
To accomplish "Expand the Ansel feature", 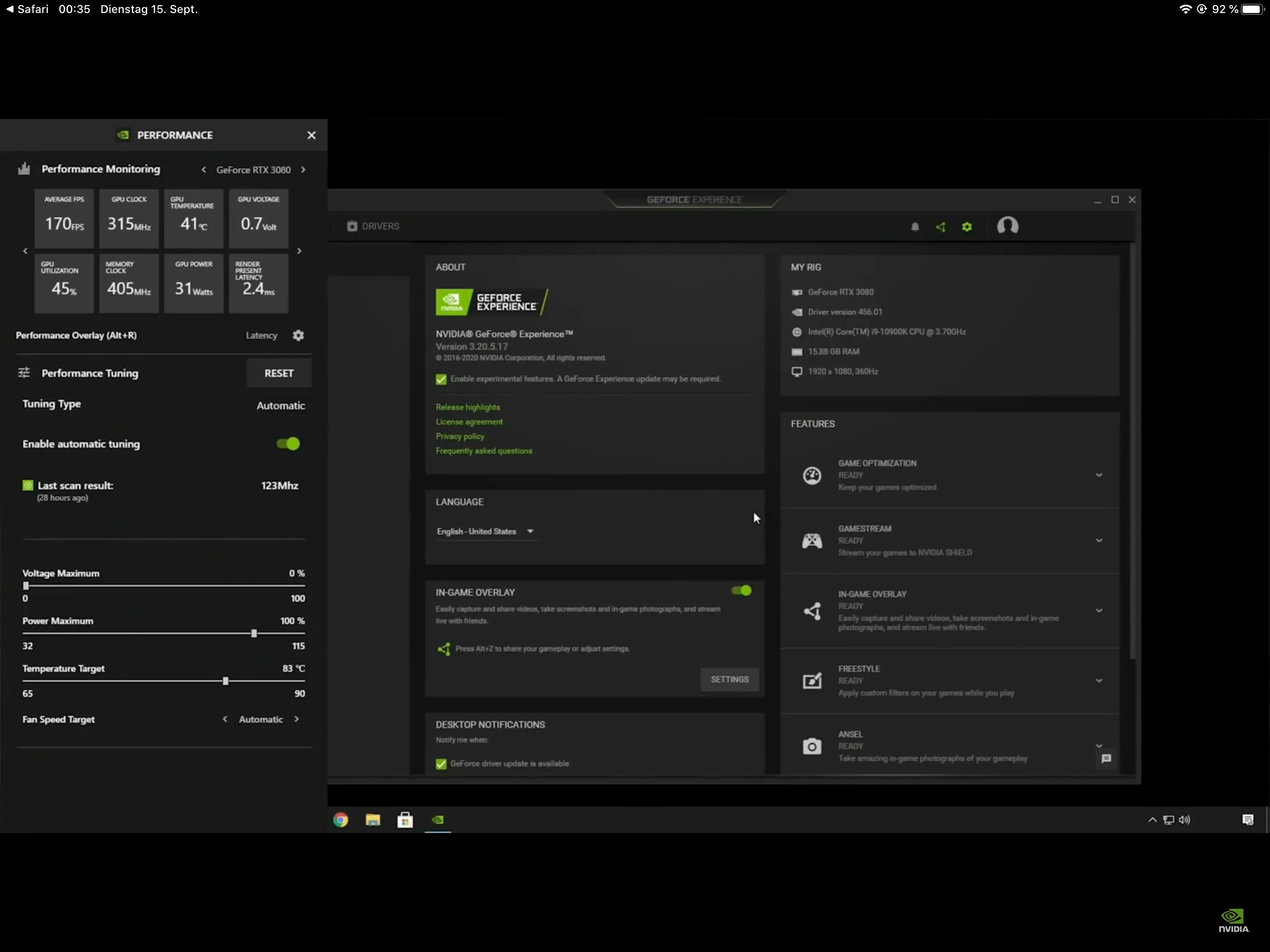I will coord(1099,746).
